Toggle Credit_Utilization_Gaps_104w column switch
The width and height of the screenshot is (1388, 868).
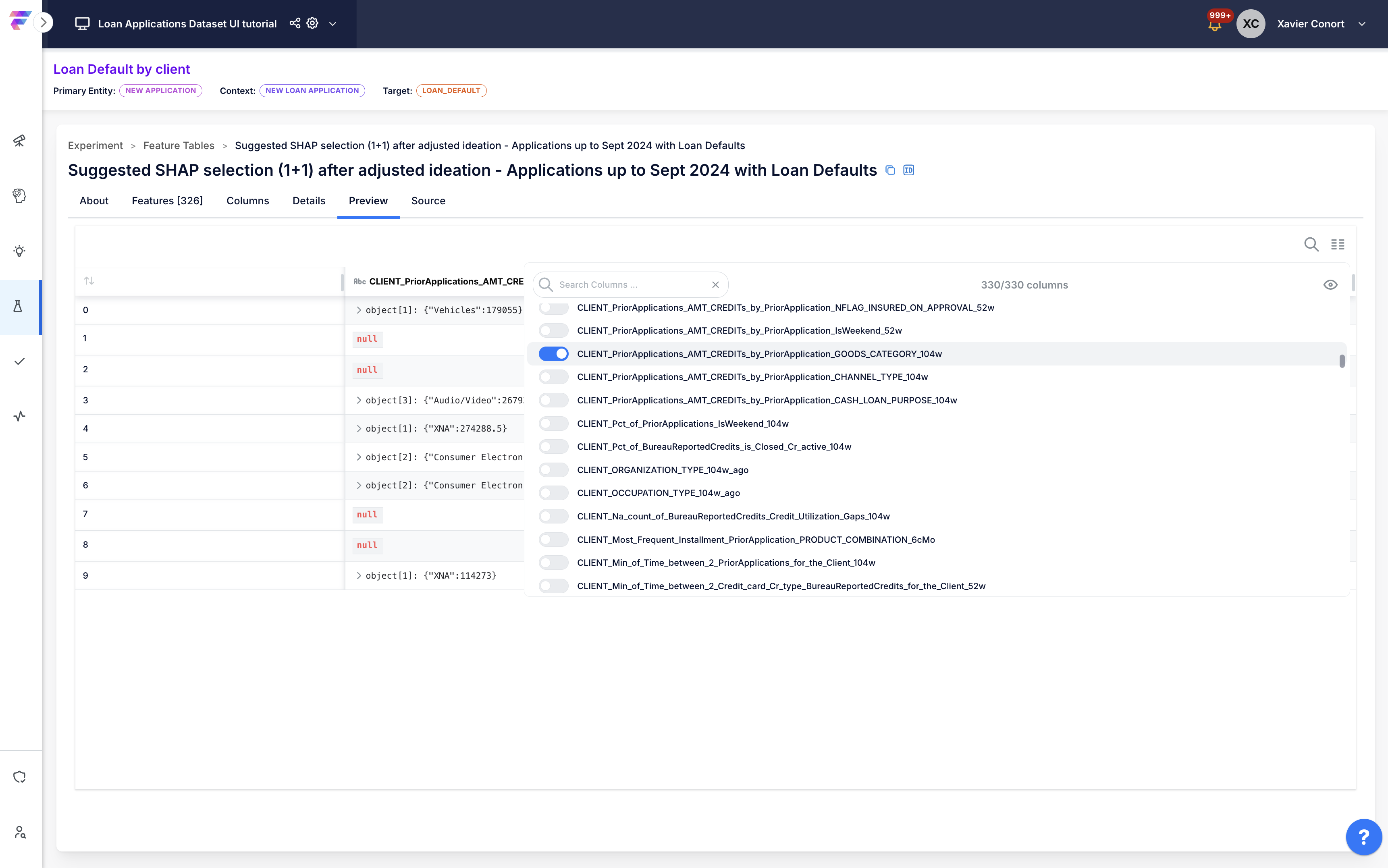(x=553, y=516)
